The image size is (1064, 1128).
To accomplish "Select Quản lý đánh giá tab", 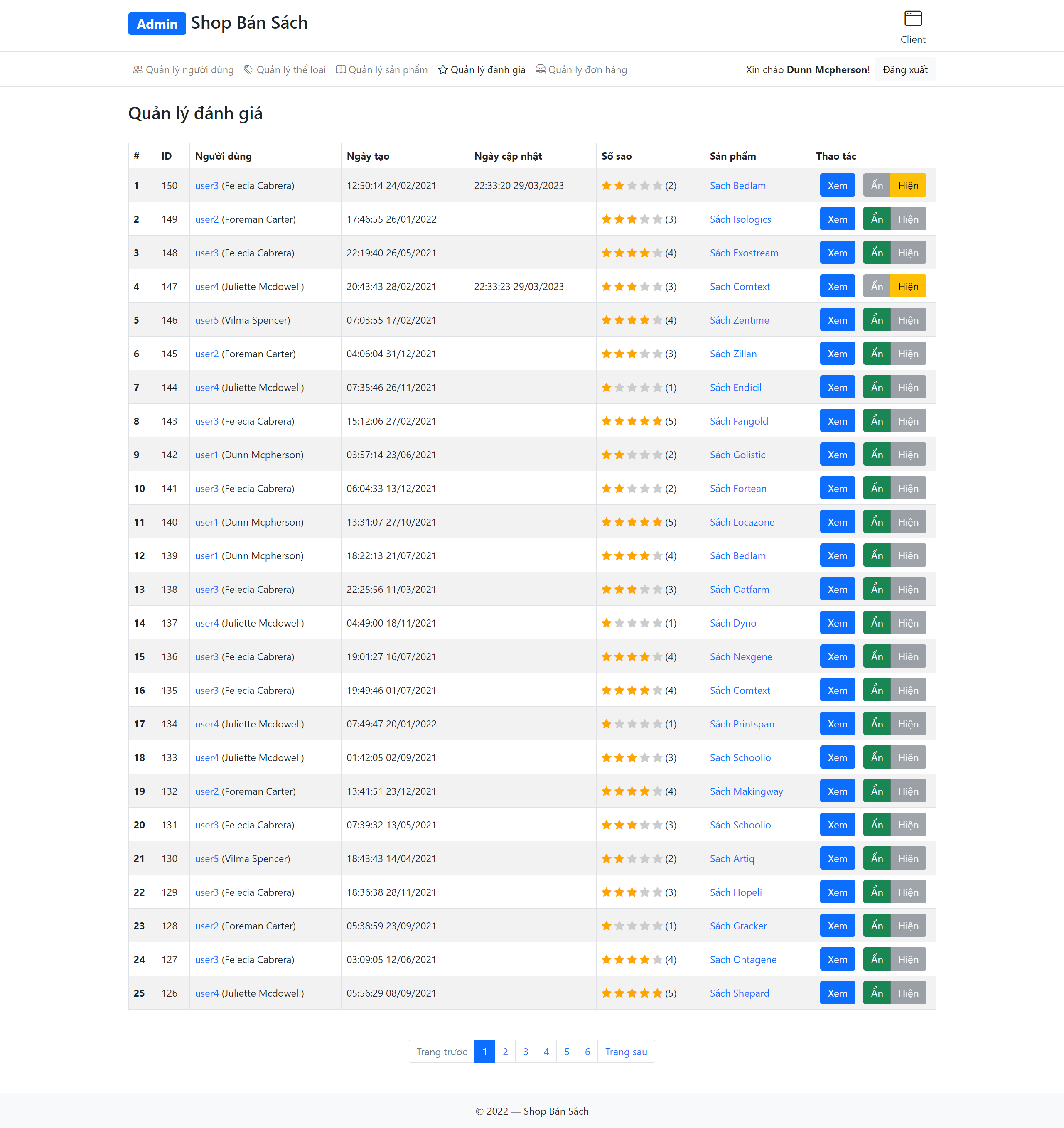I will coord(482,70).
